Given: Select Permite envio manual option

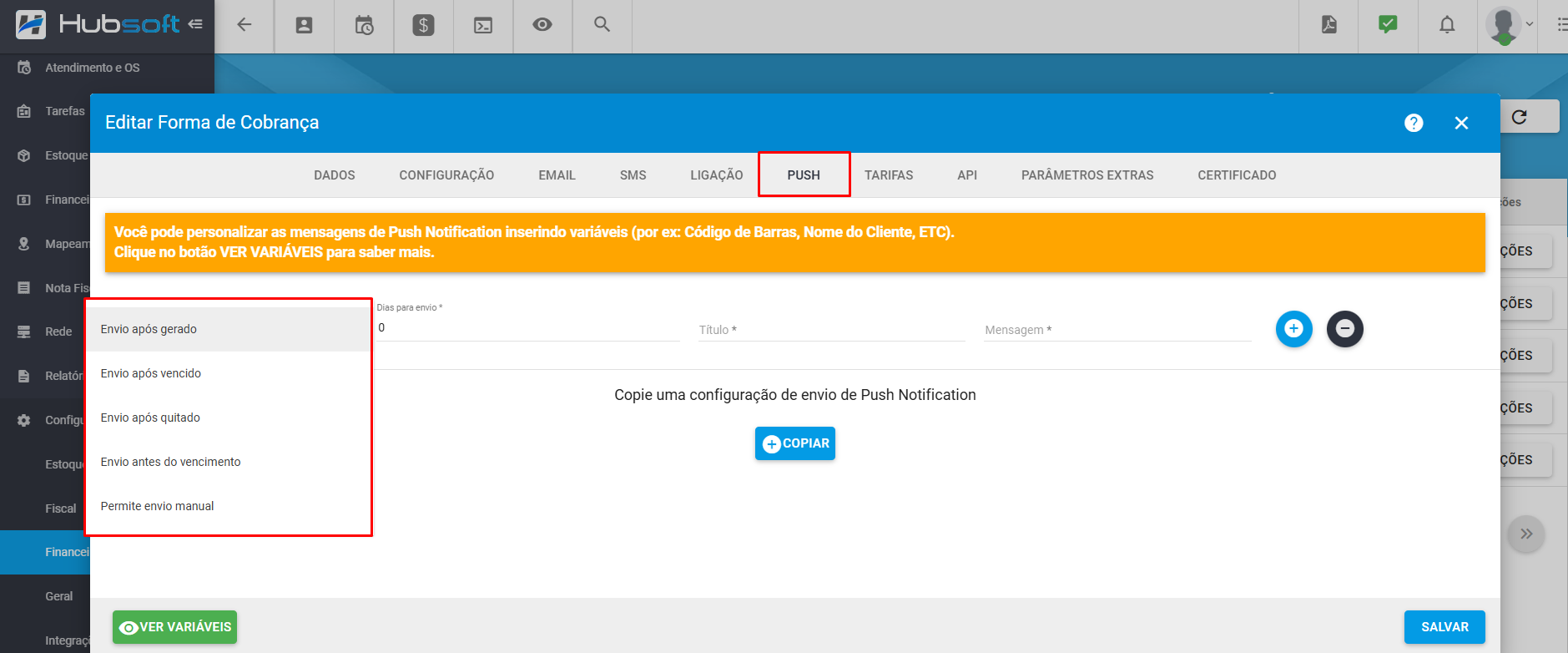Looking at the screenshot, I should click(x=229, y=506).
